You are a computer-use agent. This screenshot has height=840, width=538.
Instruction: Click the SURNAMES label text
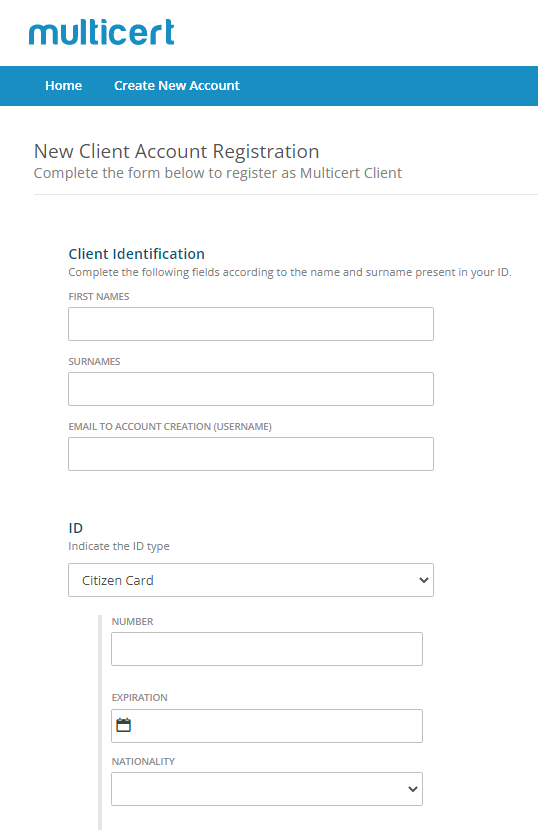pos(94,362)
